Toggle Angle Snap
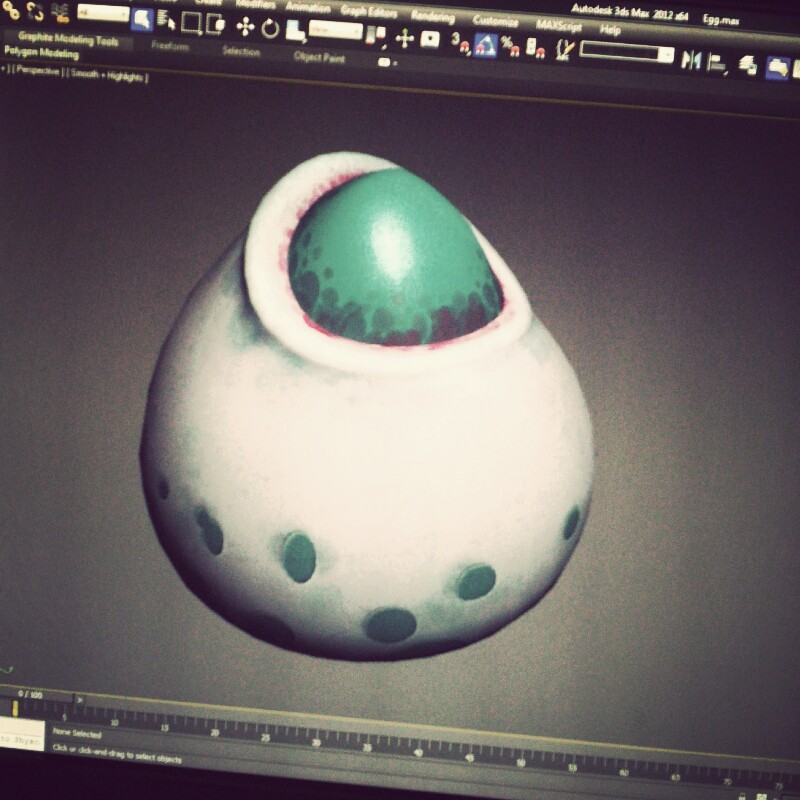The image size is (800, 800). pos(486,44)
